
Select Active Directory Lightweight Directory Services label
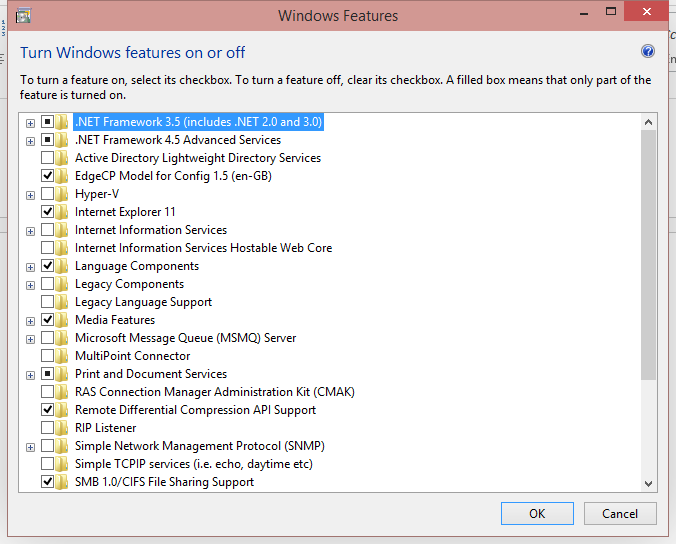(198, 158)
